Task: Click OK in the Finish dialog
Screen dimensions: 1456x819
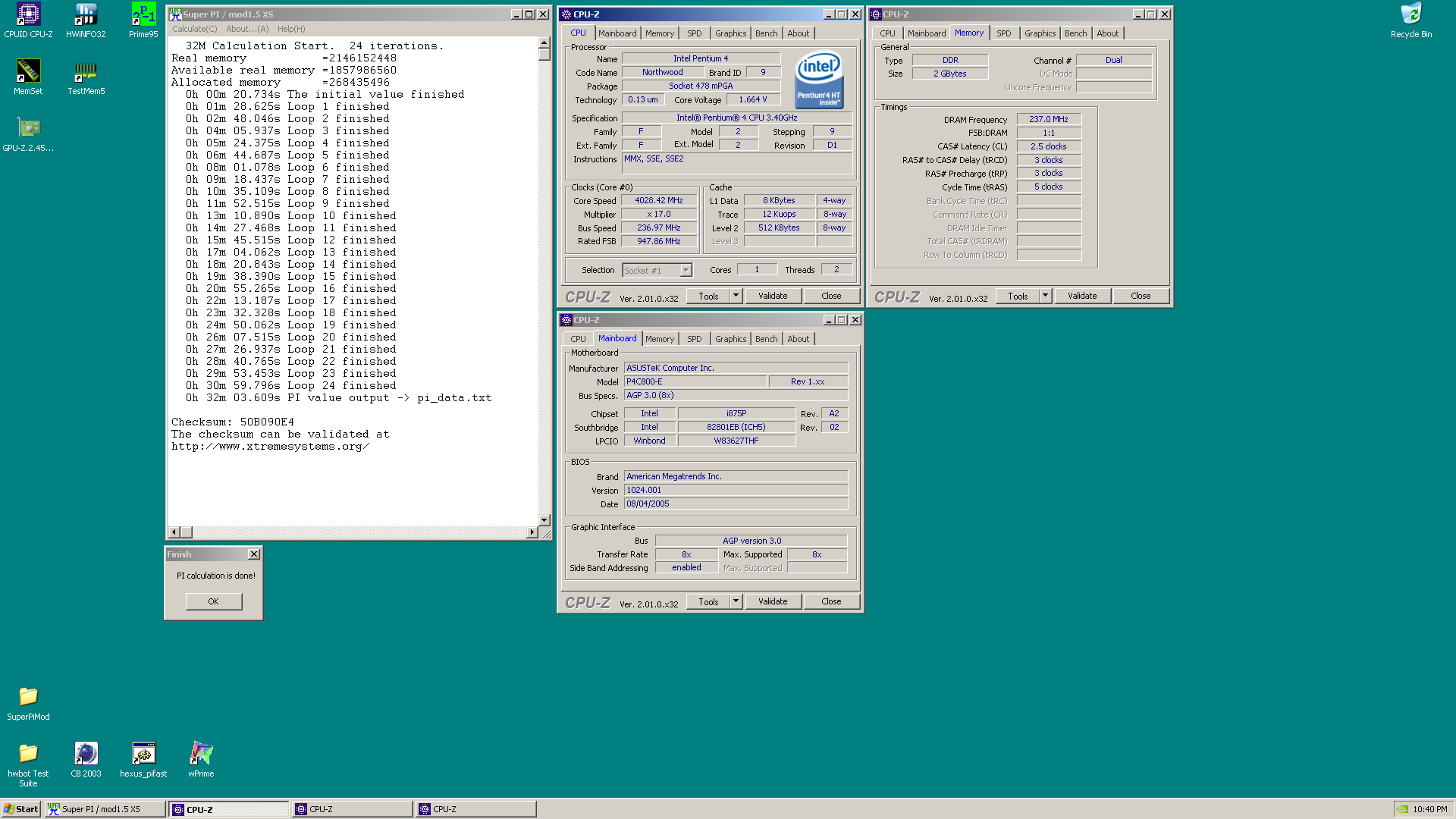Action: click(214, 601)
